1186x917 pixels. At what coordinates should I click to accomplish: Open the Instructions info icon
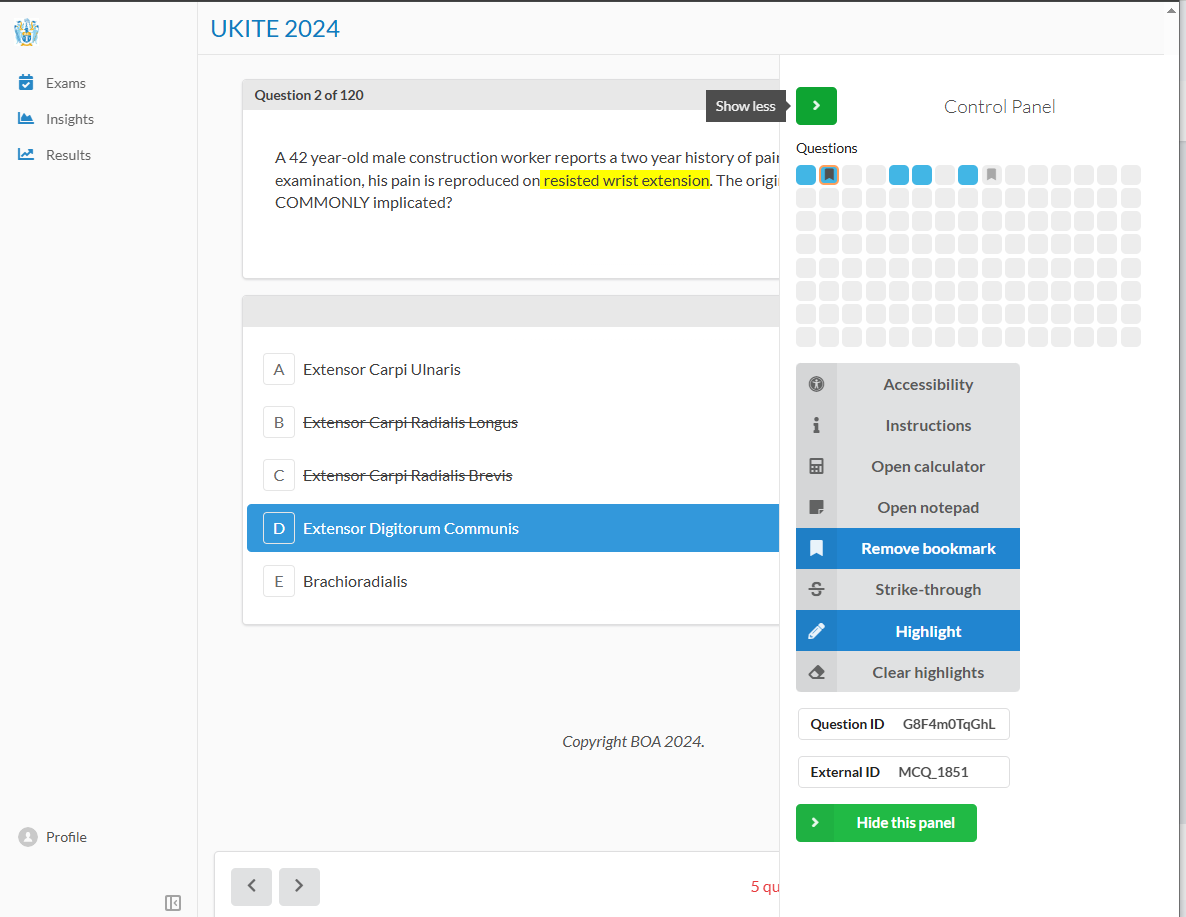point(816,425)
